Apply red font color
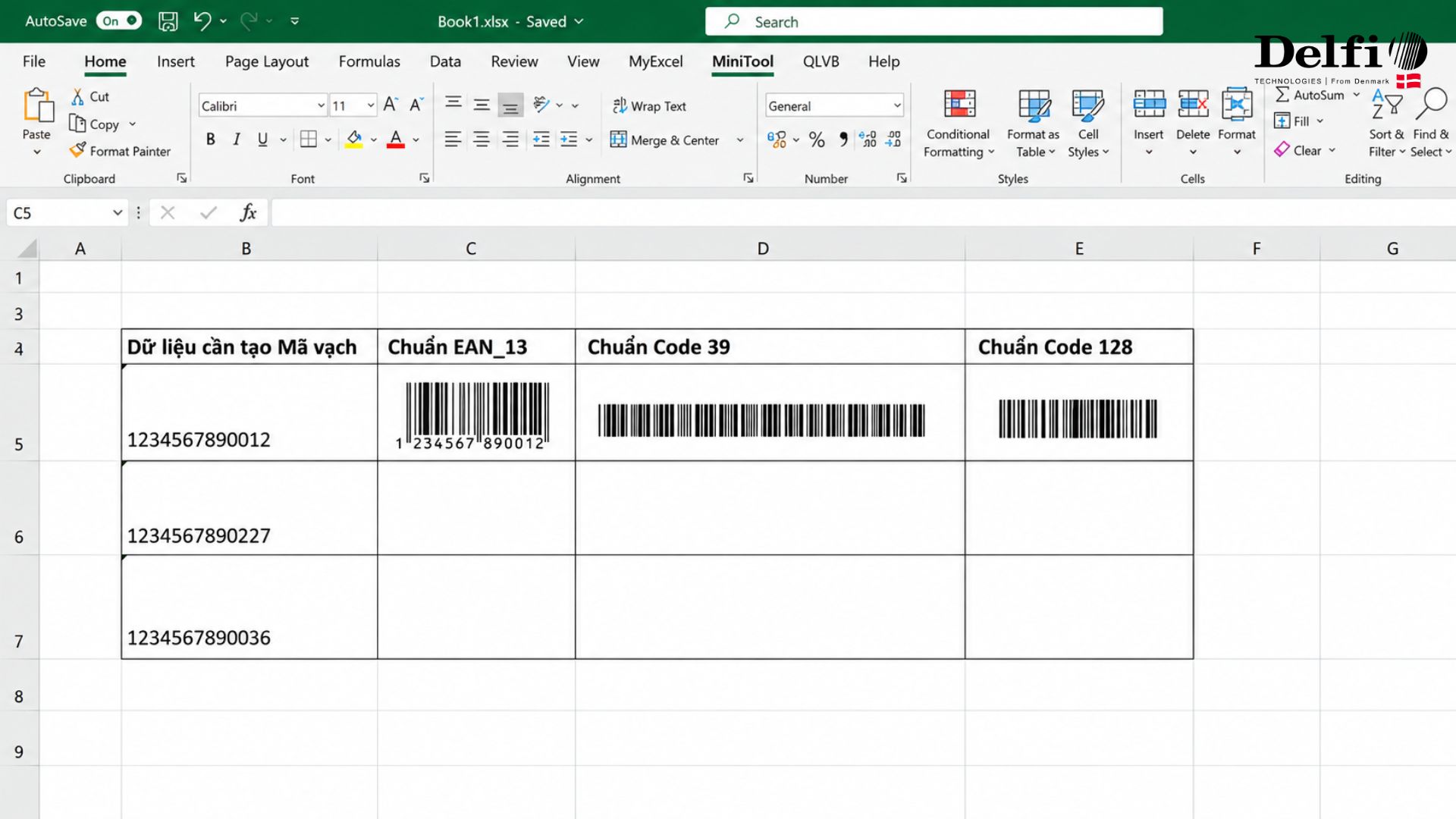The image size is (1456, 819). [x=395, y=140]
